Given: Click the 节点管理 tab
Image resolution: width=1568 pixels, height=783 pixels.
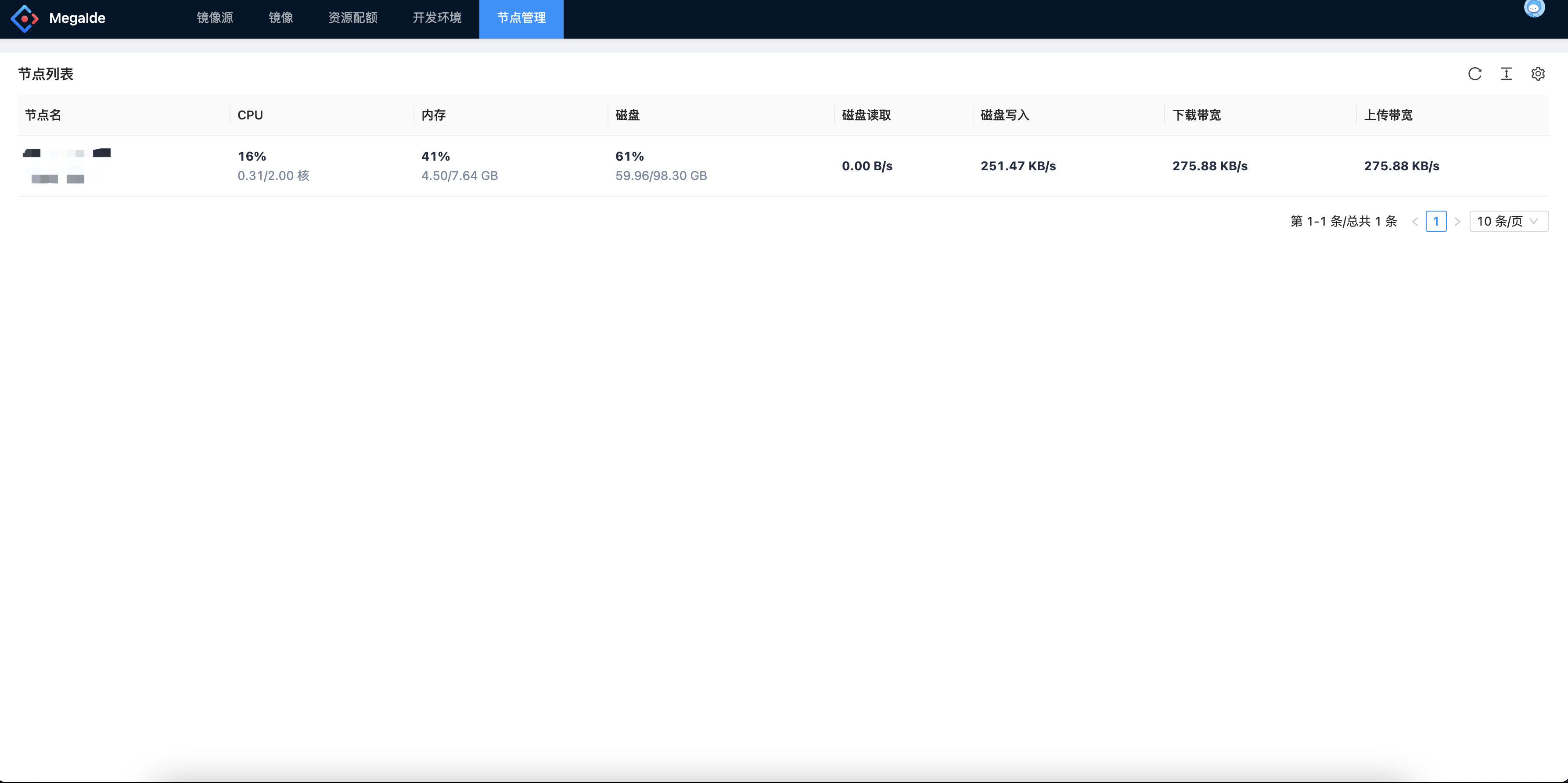Looking at the screenshot, I should (x=521, y=18).
